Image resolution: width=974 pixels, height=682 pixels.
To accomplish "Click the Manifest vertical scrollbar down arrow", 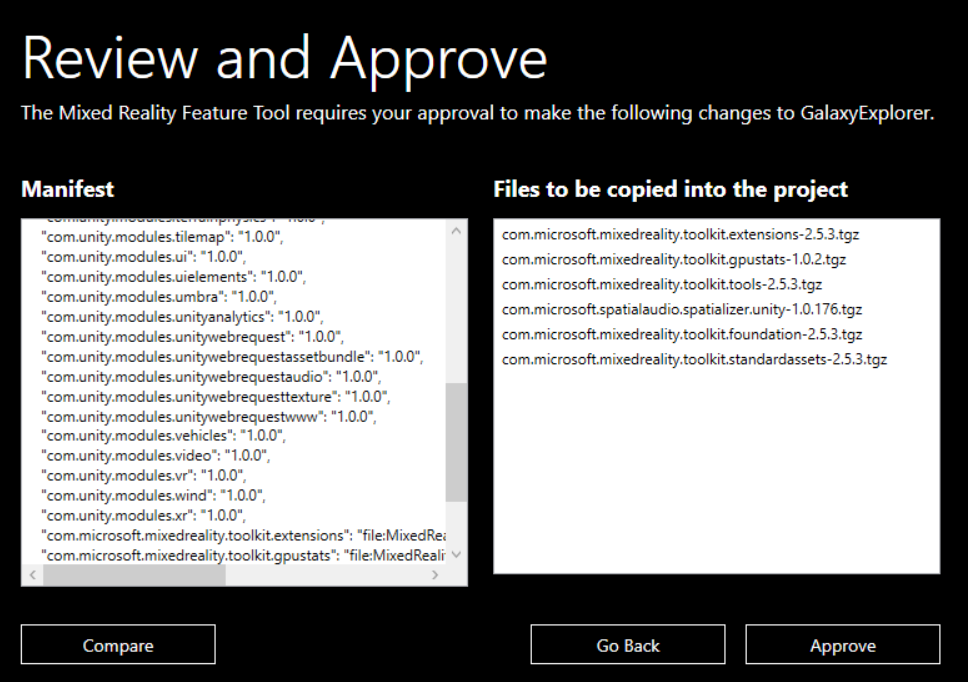I will (x=457, y=554).
